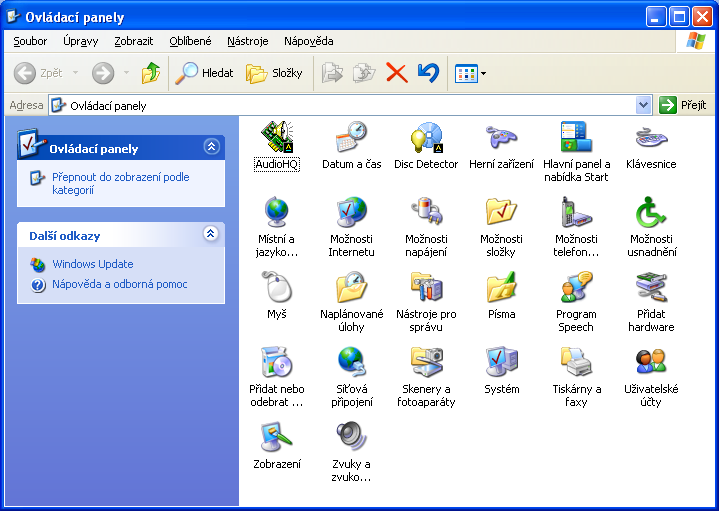The image size is (719, 511).
Task: Open Přidat hardware icon
Action: (651, 287)
